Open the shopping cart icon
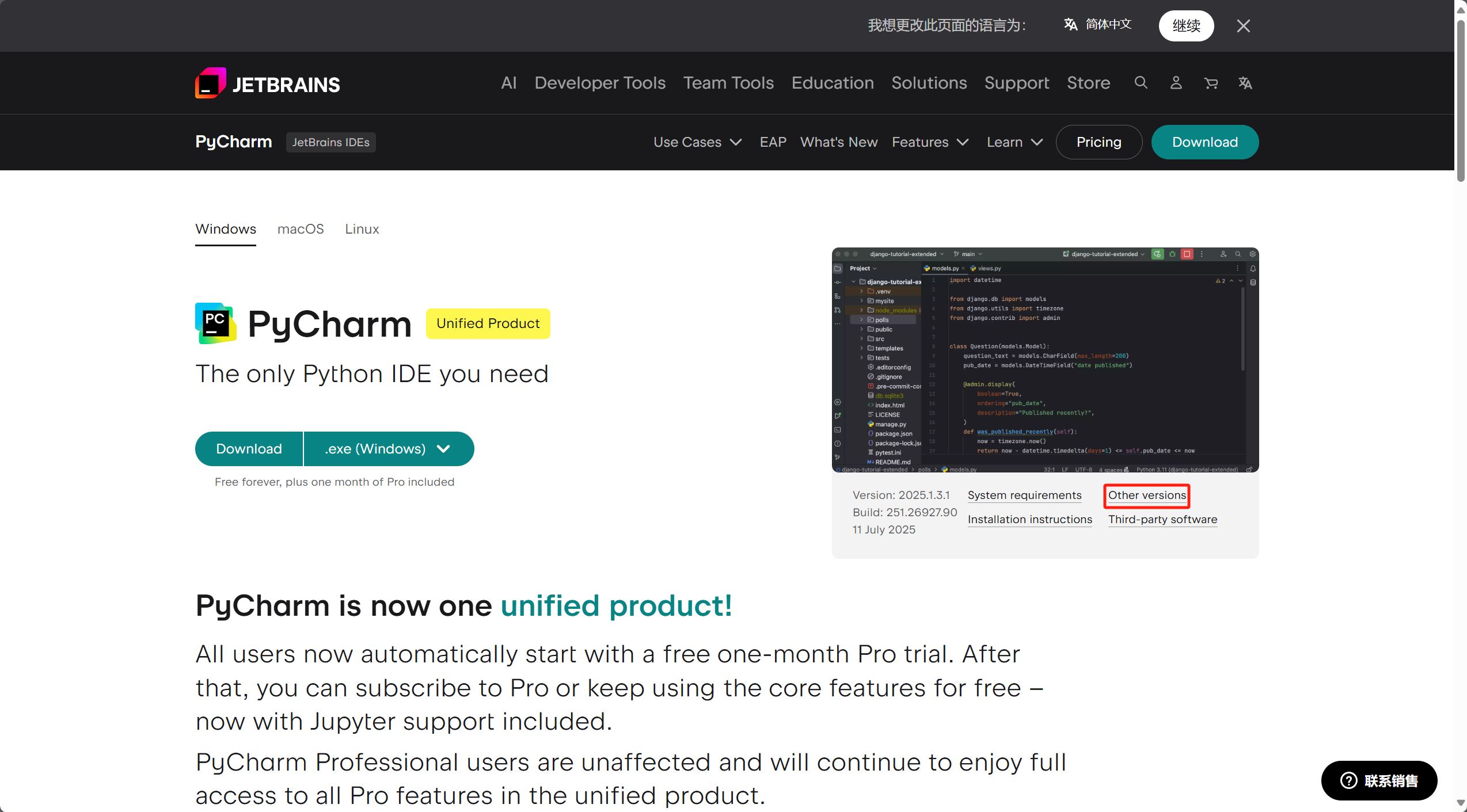Screen dimensions: 1467x812 (1211, 83)
